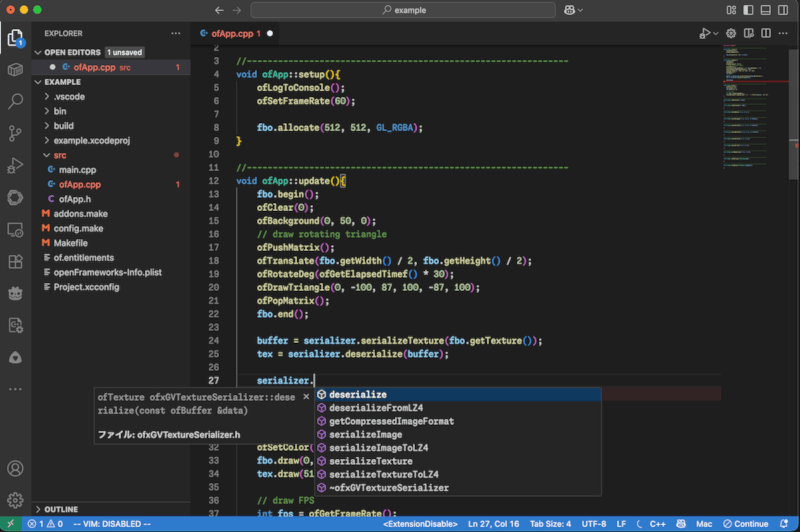Toggle the Primary Side Bar
The height and width of the screenshot is (532, 800).
(748, 10)
